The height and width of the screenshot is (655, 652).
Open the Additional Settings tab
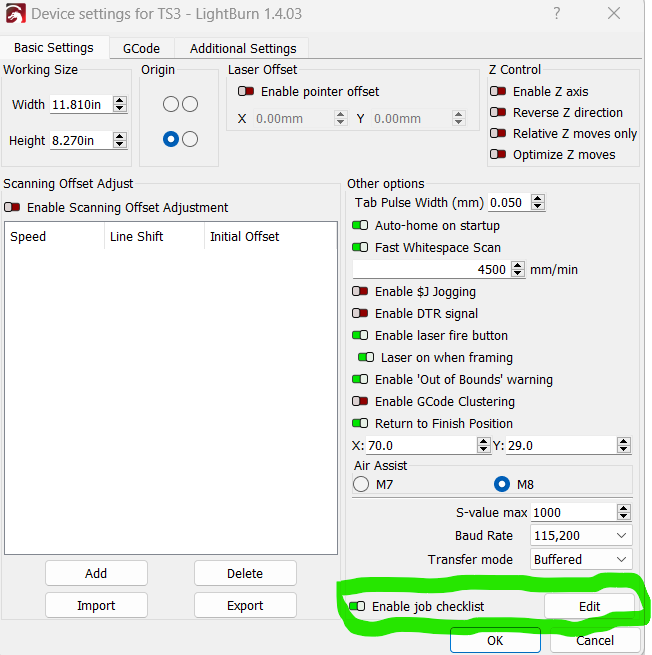[x=243, y=48]
